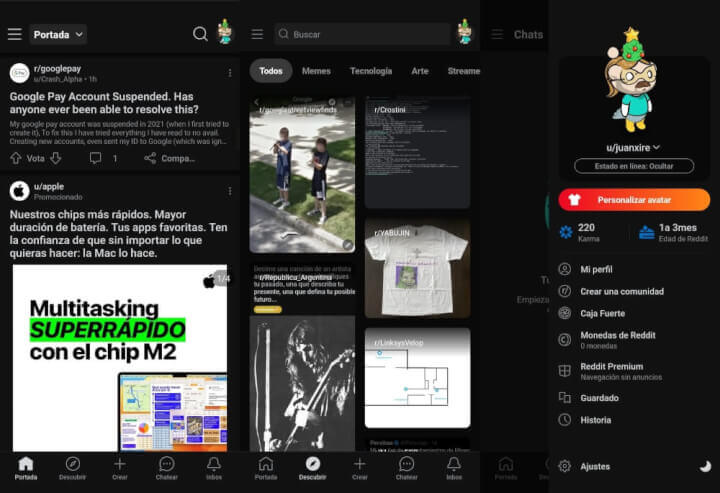Open r/googlepay community icon
This screenshot has height=493, width=720.
click(x=20, y=73)
